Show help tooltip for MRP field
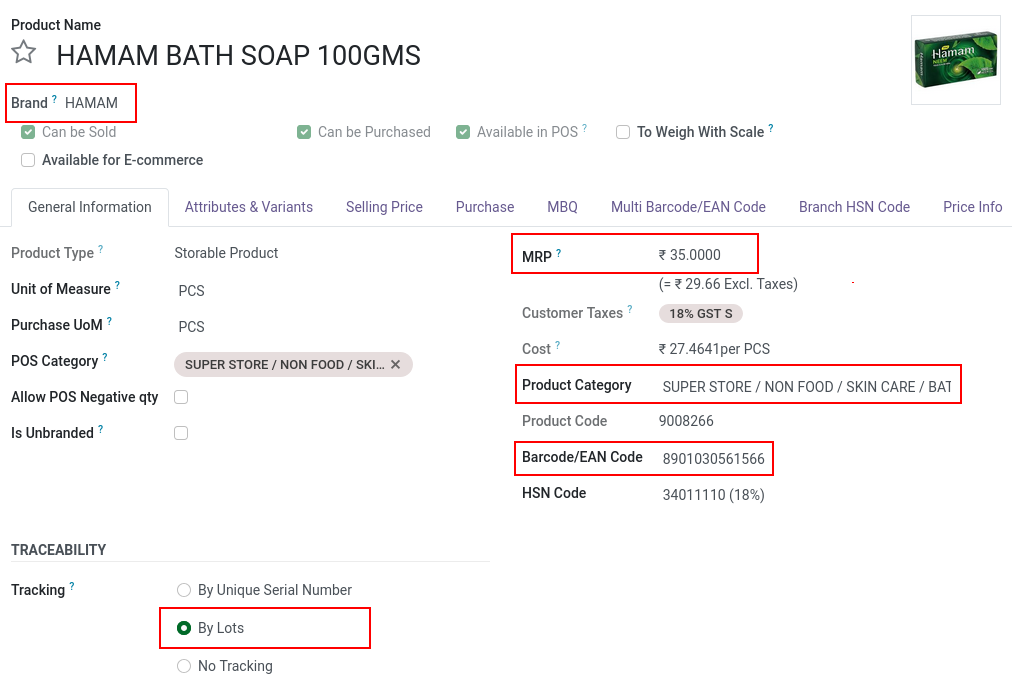Screen dimensions: 1012x682 pyautogui.click(x=558, y=253)
